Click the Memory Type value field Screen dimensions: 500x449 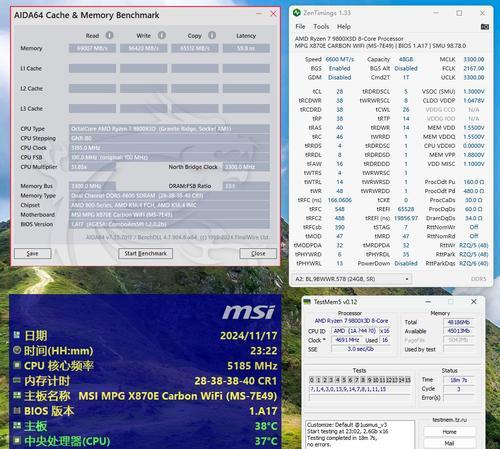pos(169,195)
